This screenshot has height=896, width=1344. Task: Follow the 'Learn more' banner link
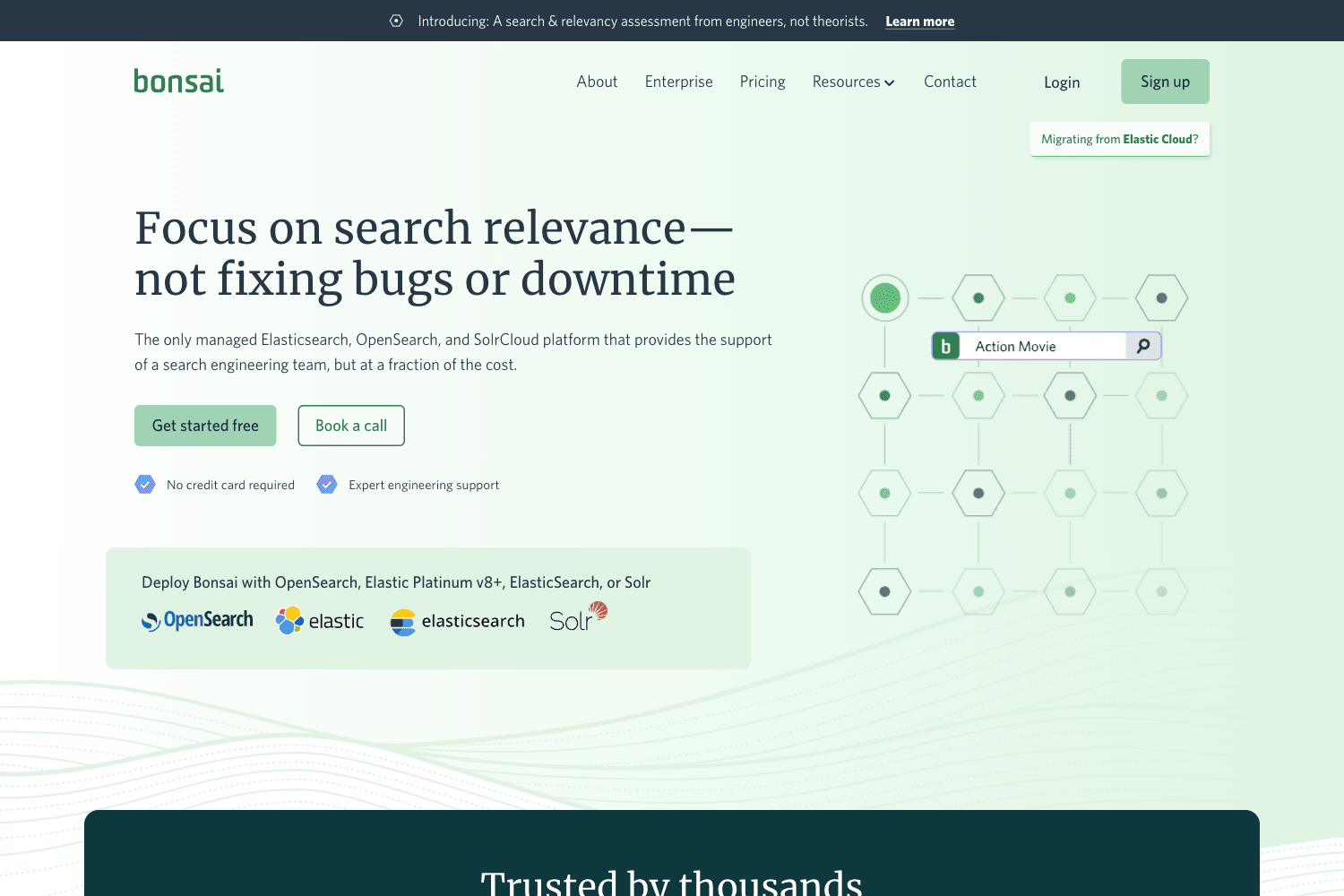pyautogui.click(x=919, y=22)
